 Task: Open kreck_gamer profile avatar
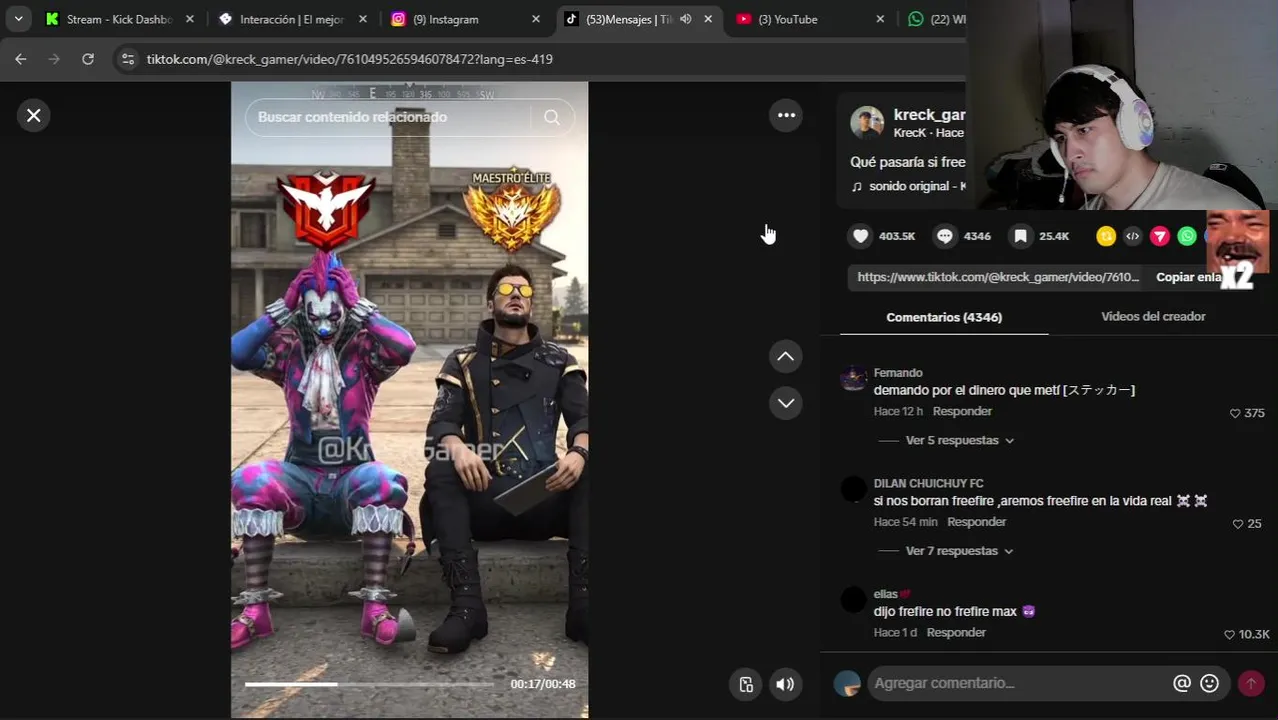(867, 122)
